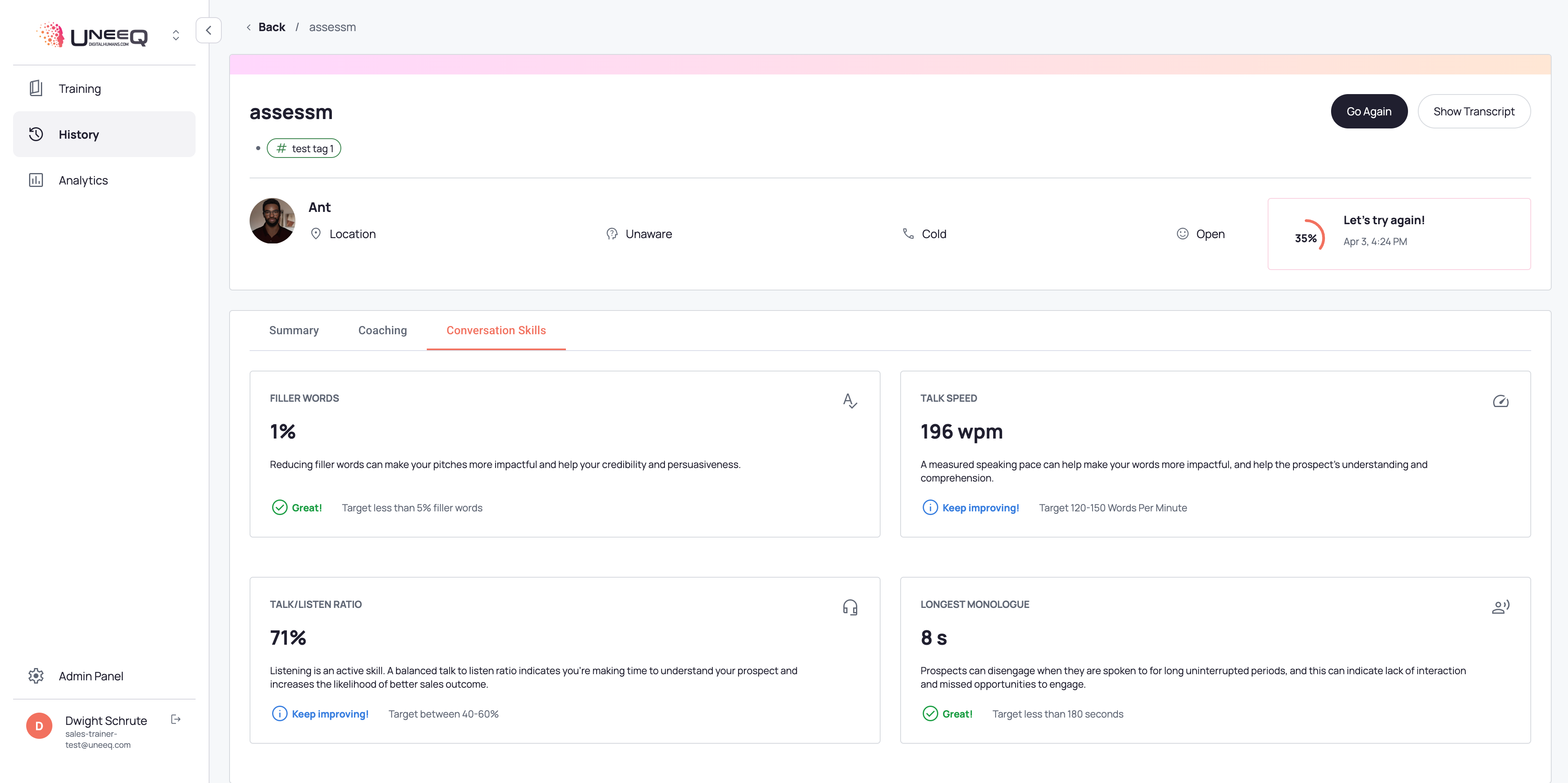Click the Longest Monologue speaker icon
Screen dimensions: 1568x783
(1500, 607)
